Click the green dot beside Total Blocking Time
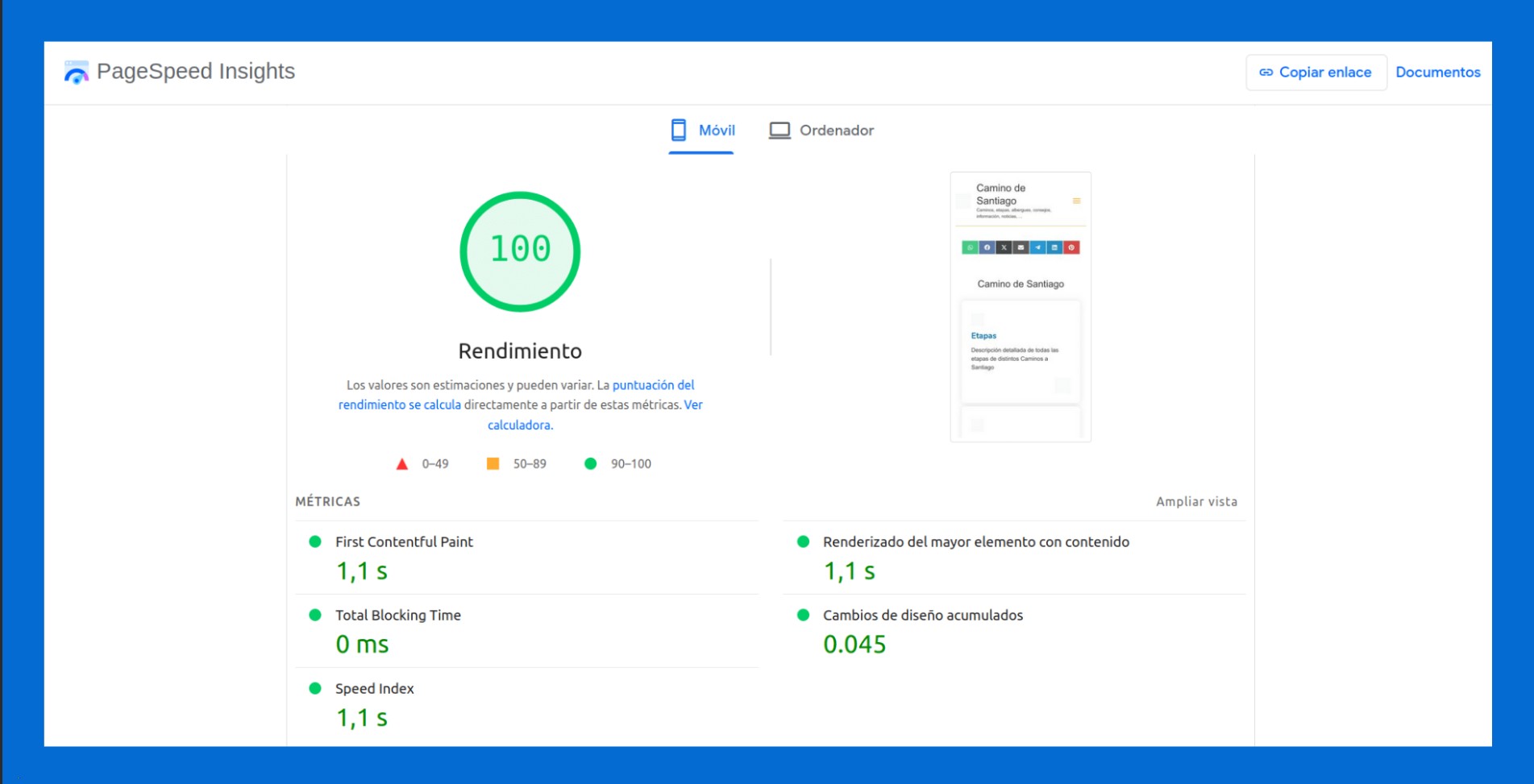This screenshot has height=784, width=1534. click(315, 615)
